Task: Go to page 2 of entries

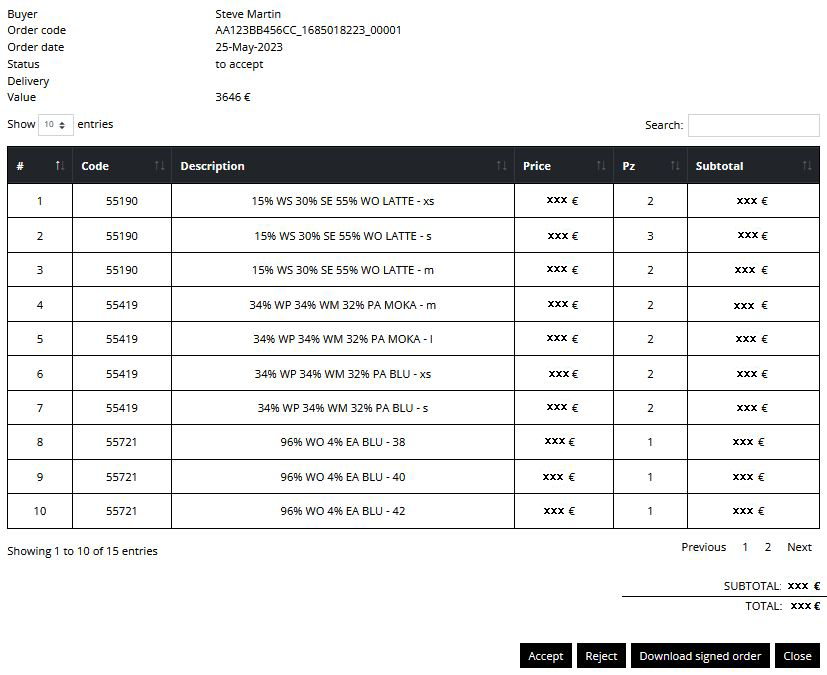Action: click(767, 547)
